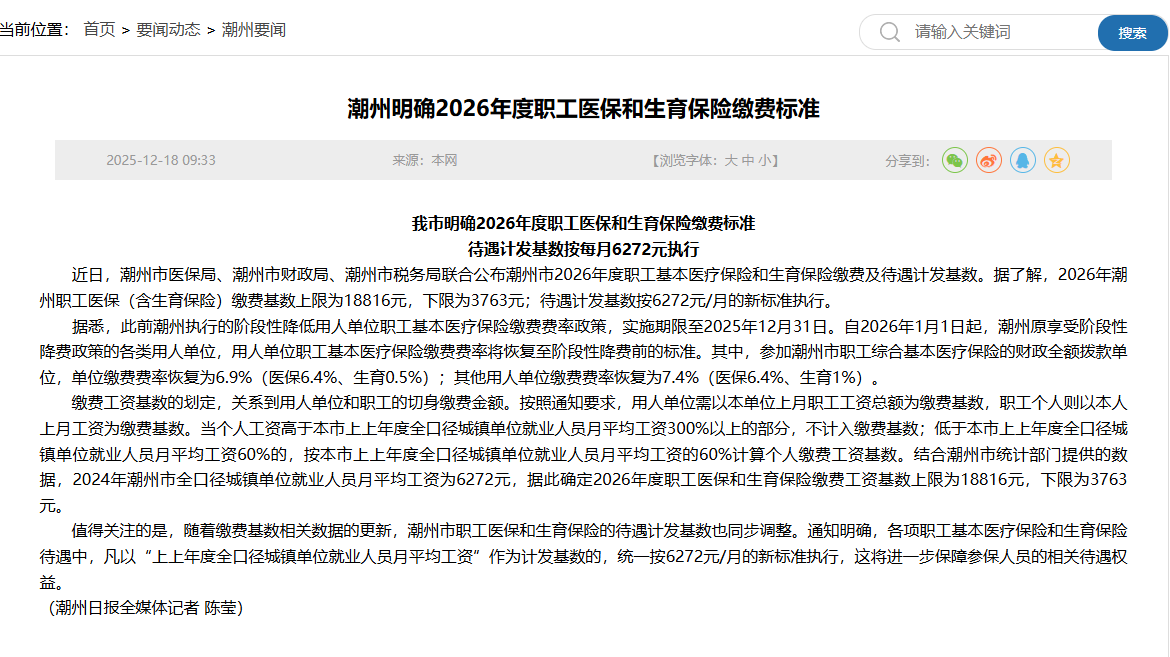
Task: Share to Qzone star icon
Action: 1057,160
